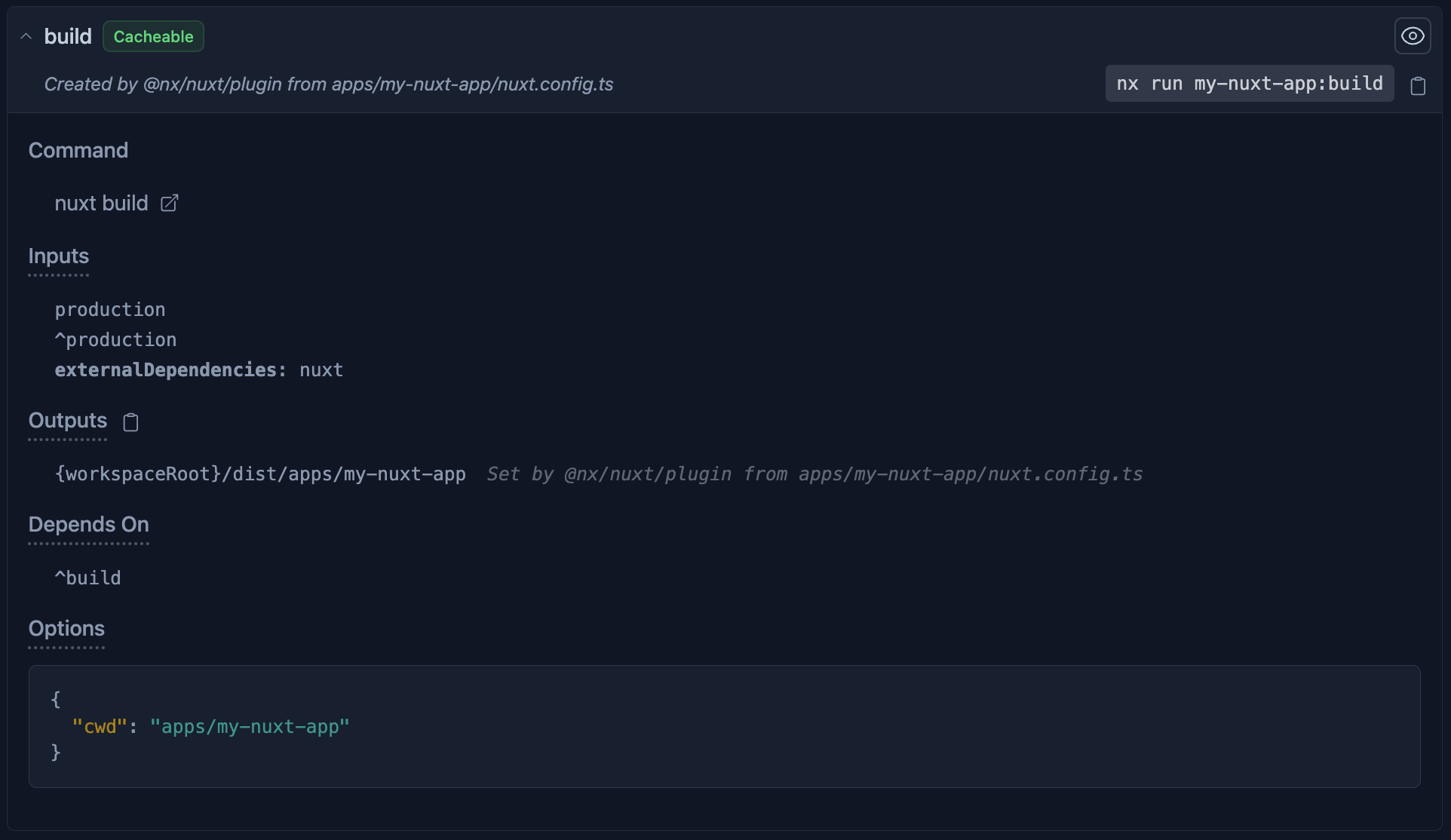This screenshot has height=840, width=1451.
Task: Select the nx run my-nuxt-app:build command box
Action: click(1248, 84)
